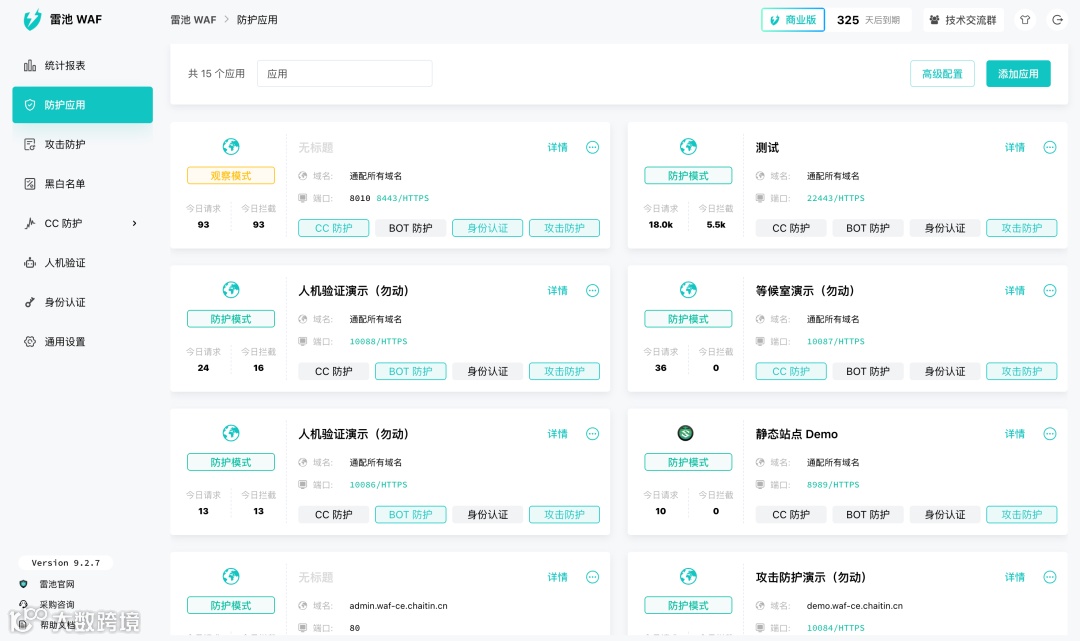Open more options for admin.waf-ce.chaitin.cn app
The width and height of the screenshot is (1080, 641).
tap(592, 577)
